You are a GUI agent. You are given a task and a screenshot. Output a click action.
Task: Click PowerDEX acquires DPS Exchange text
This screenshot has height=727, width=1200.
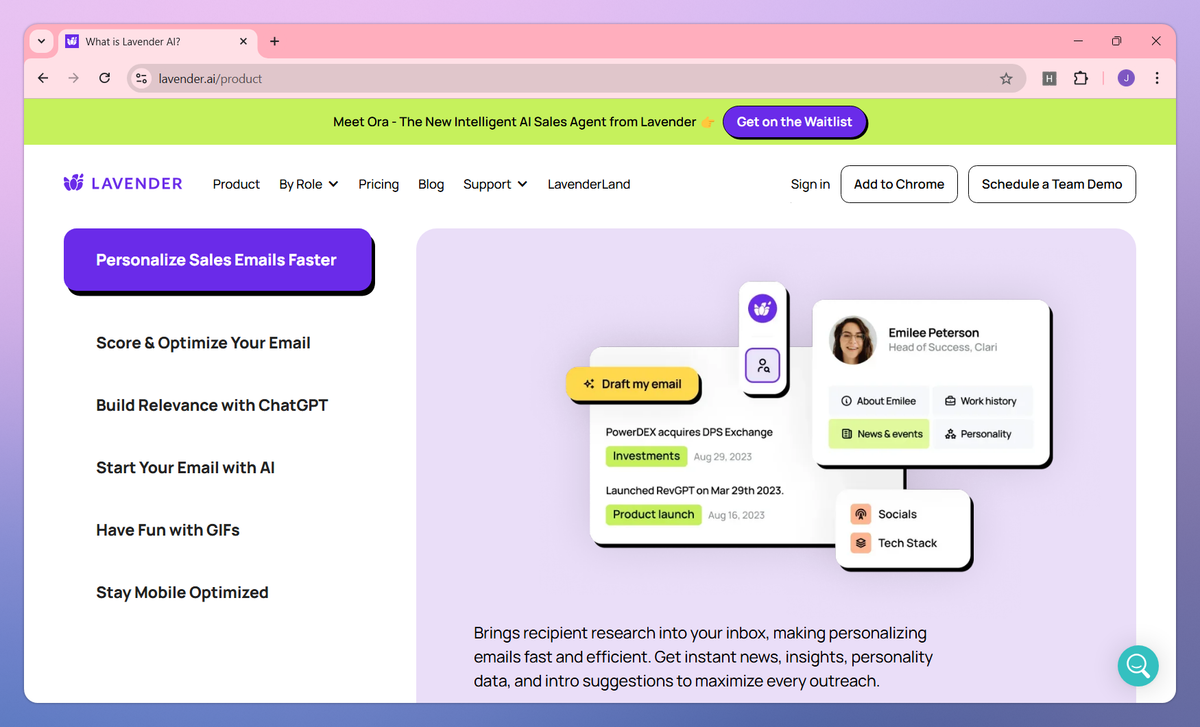tap(689, 432)
